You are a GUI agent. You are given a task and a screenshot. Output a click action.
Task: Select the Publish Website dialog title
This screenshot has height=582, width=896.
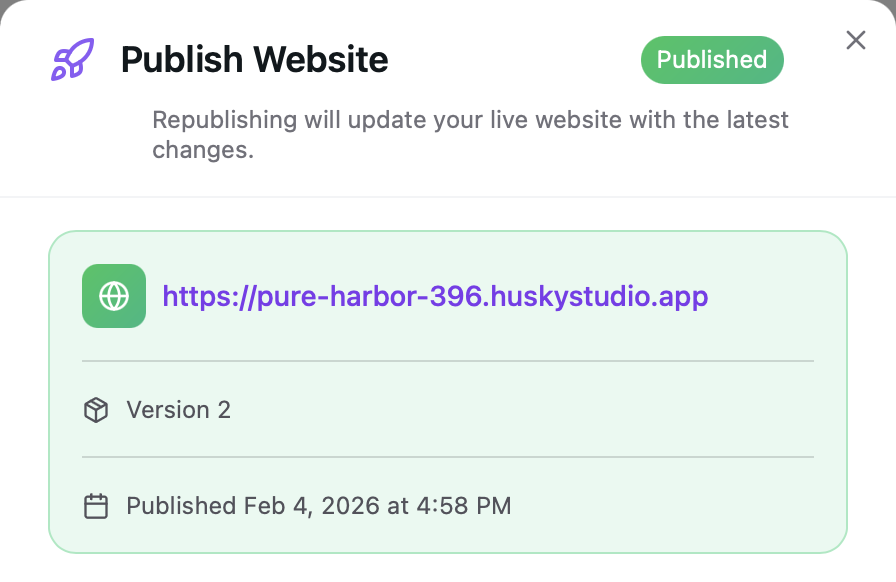(x=254, y=60)
